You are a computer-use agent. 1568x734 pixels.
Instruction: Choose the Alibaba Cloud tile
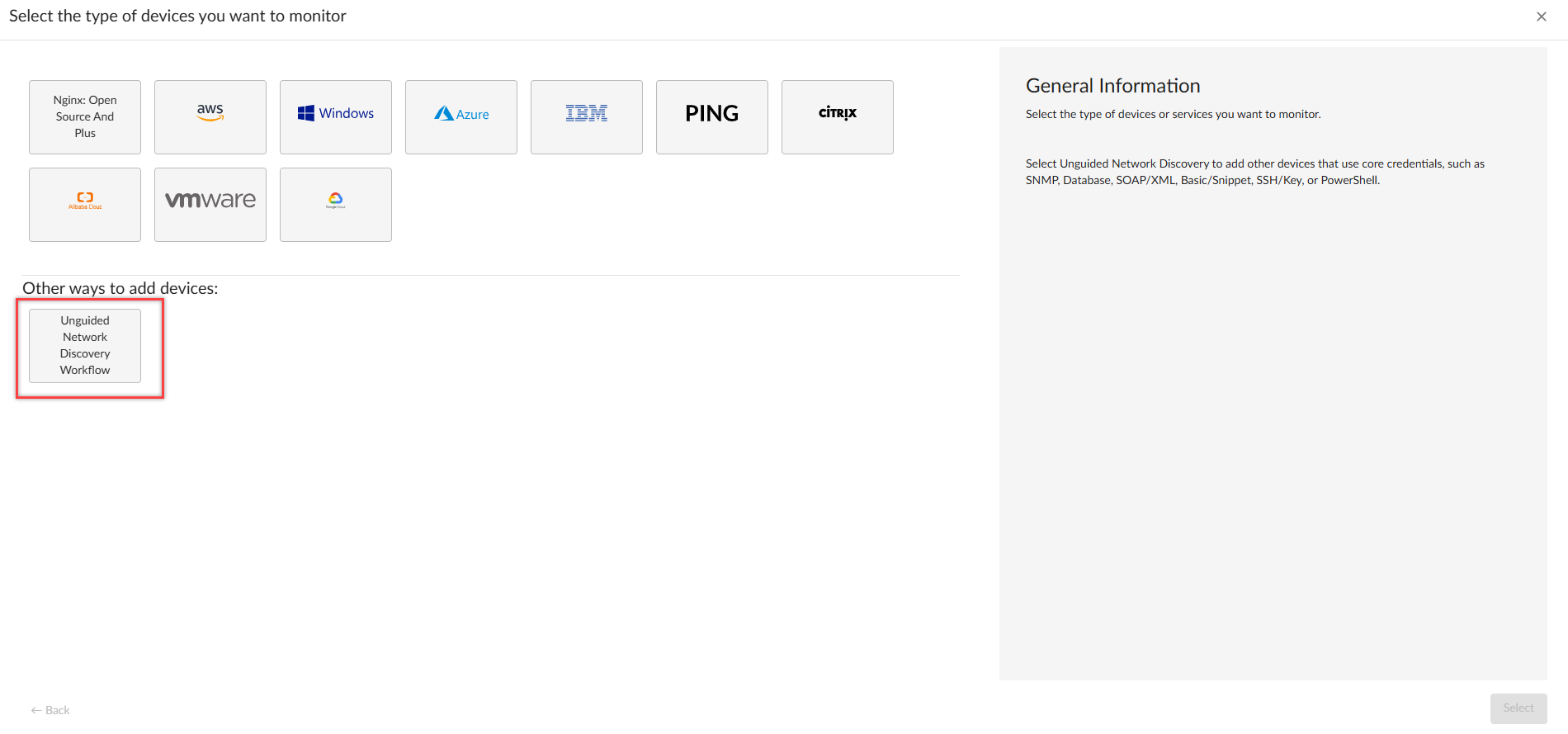click(x=85, y=204)
